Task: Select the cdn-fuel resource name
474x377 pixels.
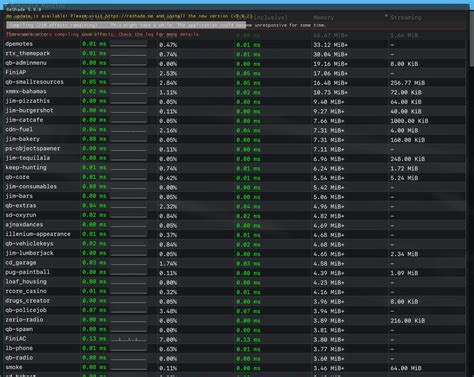Action: point(19,129)
